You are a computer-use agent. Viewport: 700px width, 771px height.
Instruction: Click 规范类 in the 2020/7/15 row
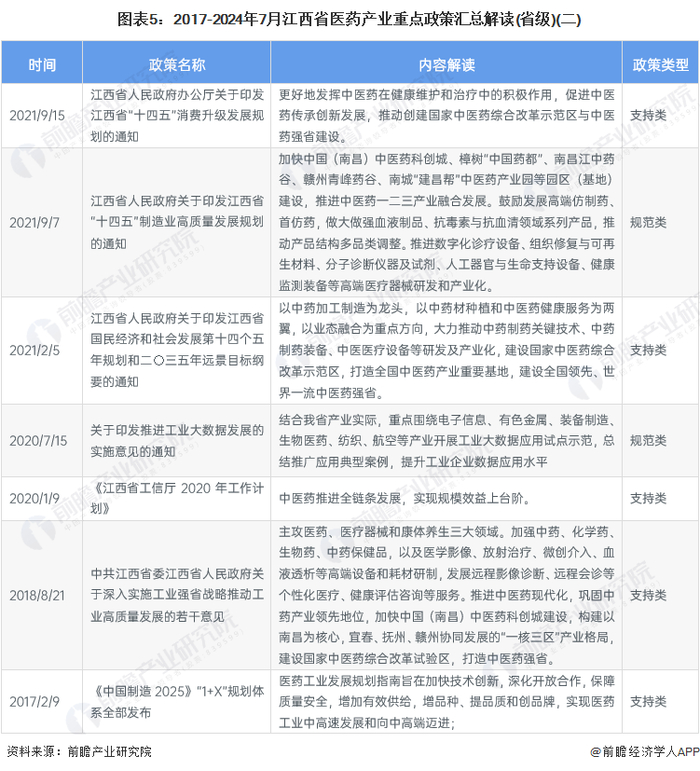[648, 441]
